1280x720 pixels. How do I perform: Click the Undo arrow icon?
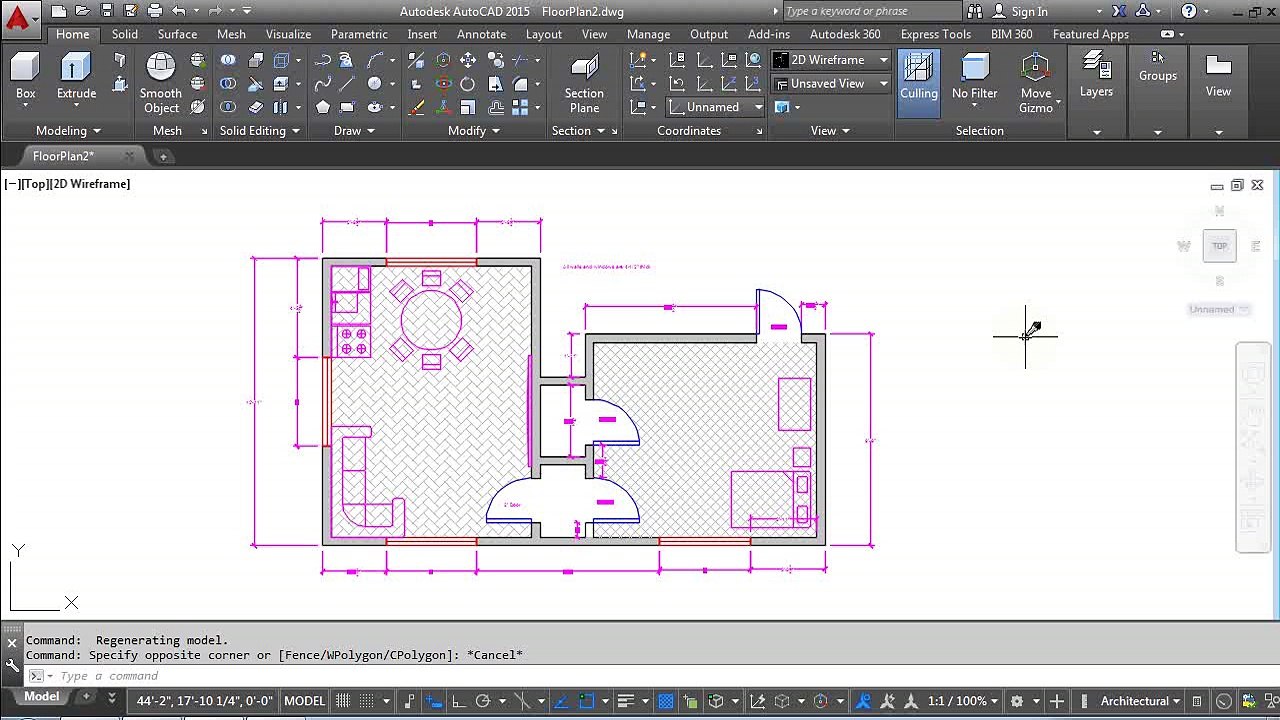tap(178, 11)
